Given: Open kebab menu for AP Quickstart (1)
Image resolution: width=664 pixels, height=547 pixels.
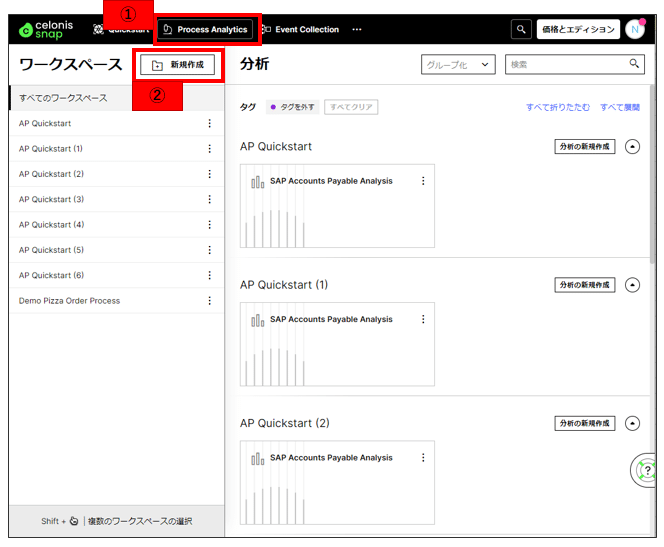Looking at the screenshot, I should [x=210, y=149].
